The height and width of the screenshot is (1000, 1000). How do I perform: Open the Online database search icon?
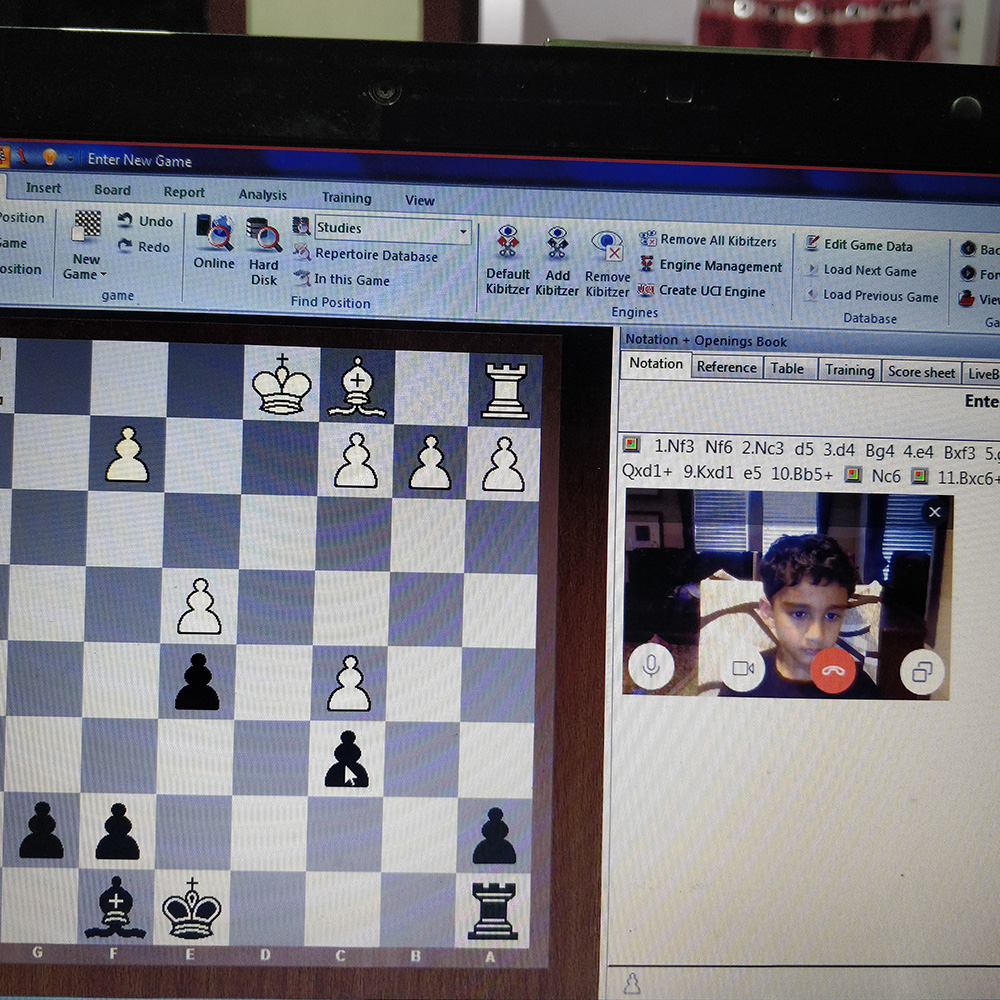point(214,235)
